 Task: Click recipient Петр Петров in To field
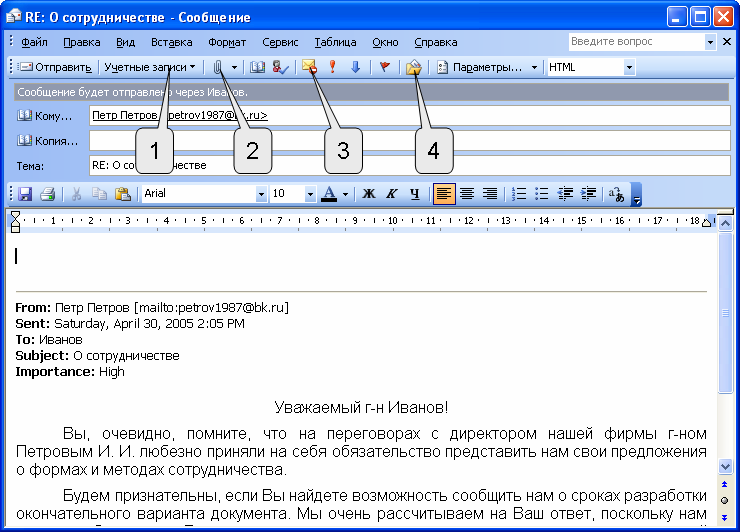pos(180,115)
